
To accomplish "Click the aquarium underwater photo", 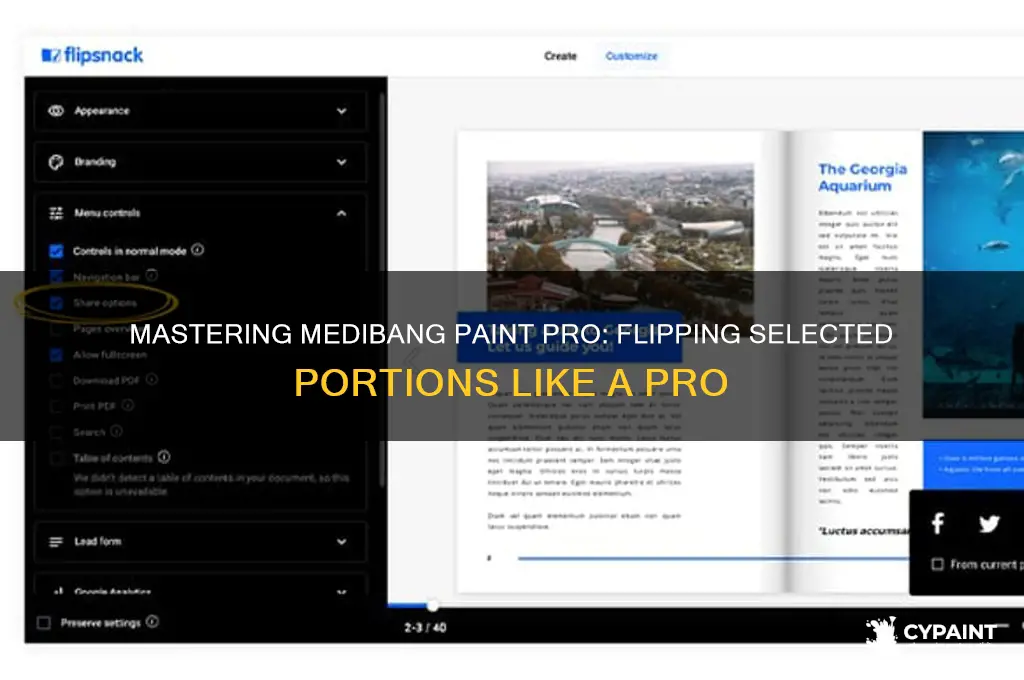I will click(x=973, y=274).
